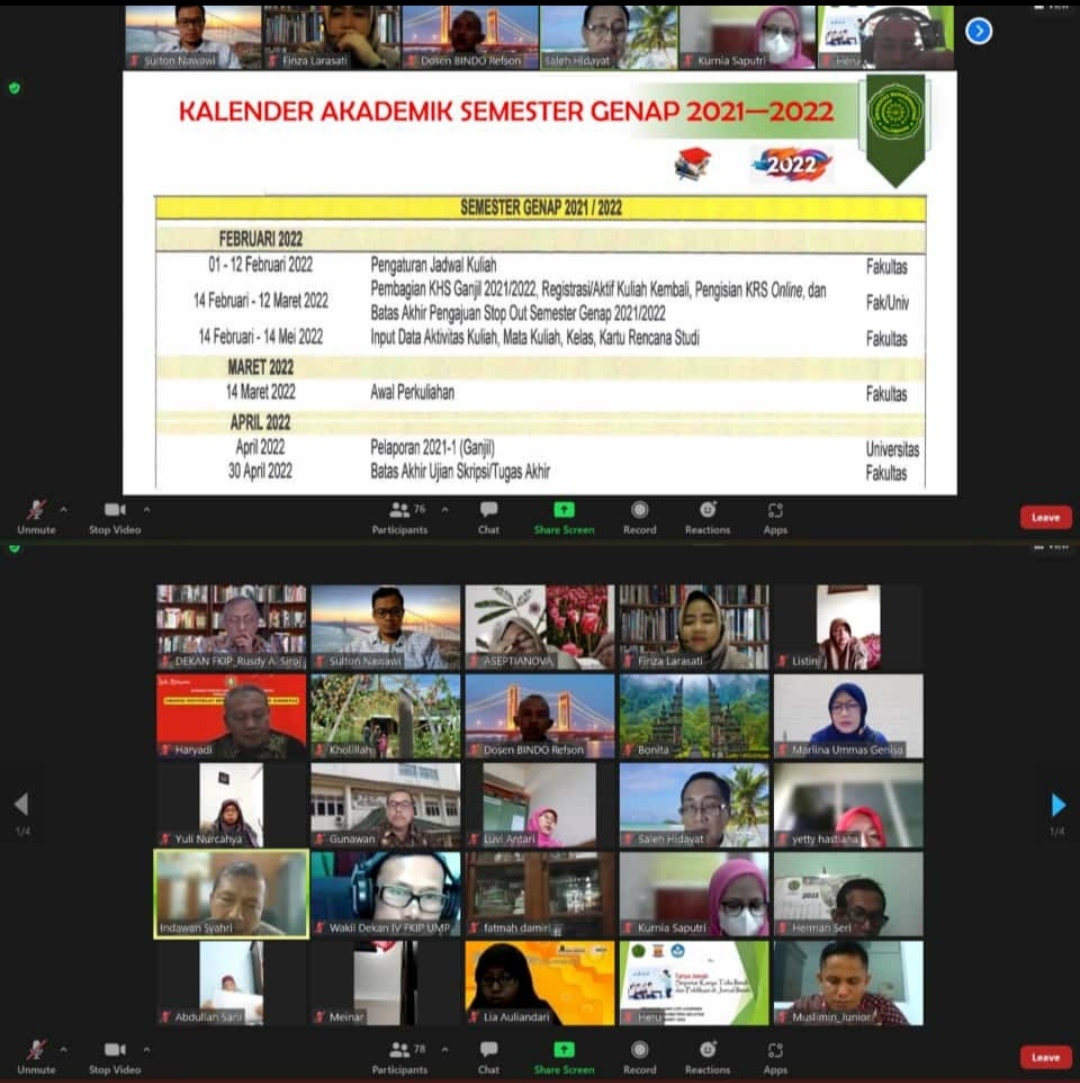
Task: Click the green encryption shield above the gallery
Action: pyautogui.click(x=14, y=548)
